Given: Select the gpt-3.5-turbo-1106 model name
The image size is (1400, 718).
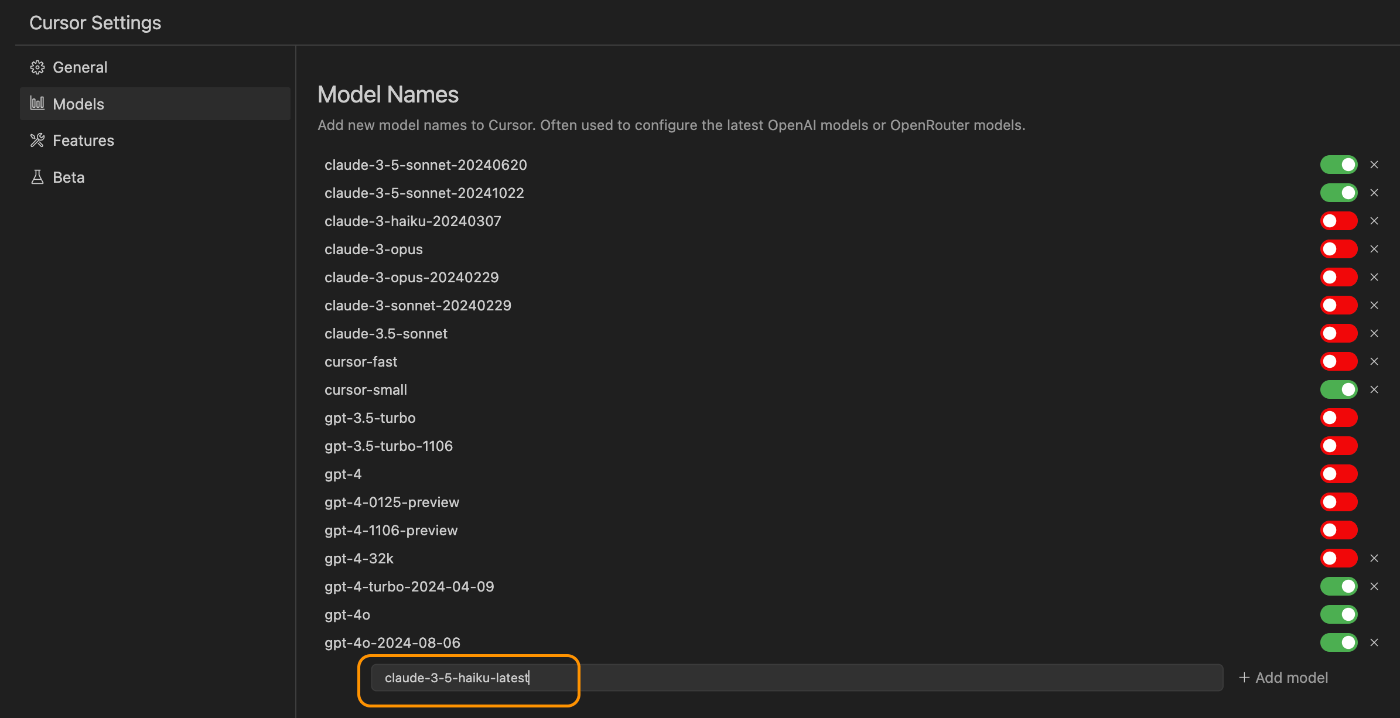Looking at the screenshot, I should 389,446.
